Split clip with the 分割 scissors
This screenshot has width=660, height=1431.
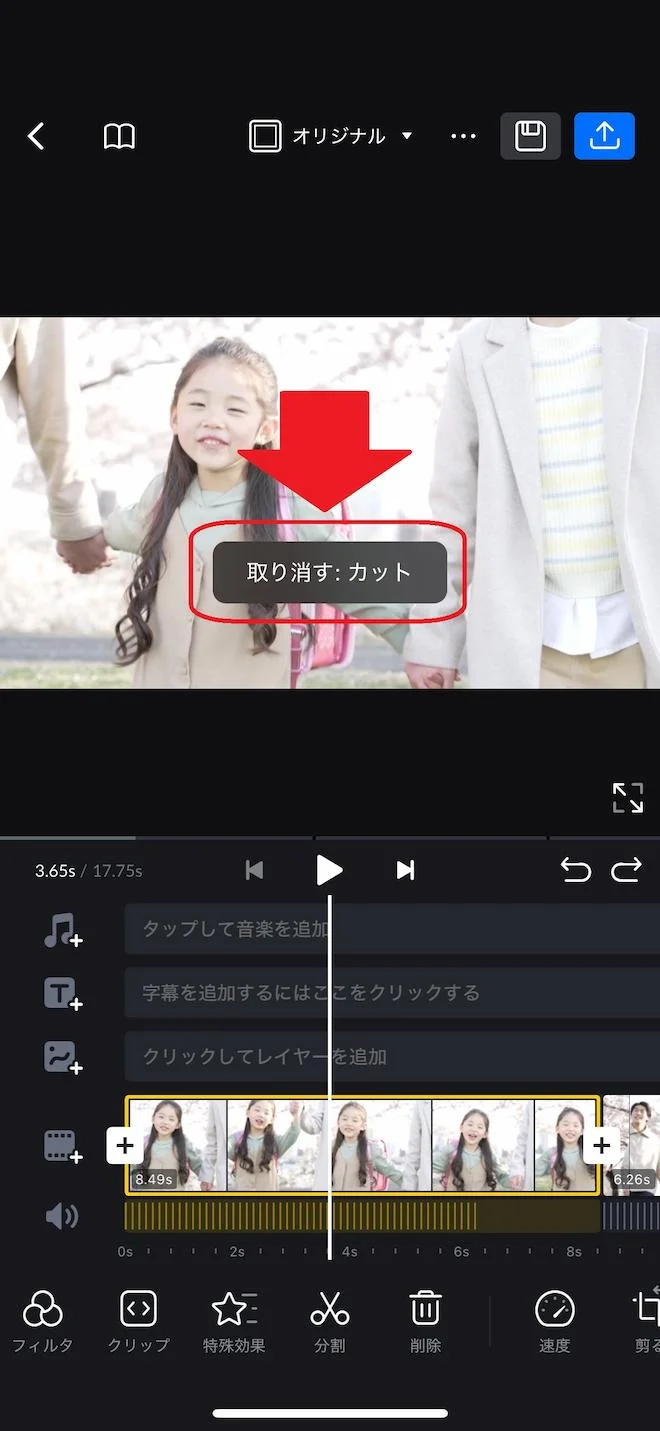coord(329,1321)
